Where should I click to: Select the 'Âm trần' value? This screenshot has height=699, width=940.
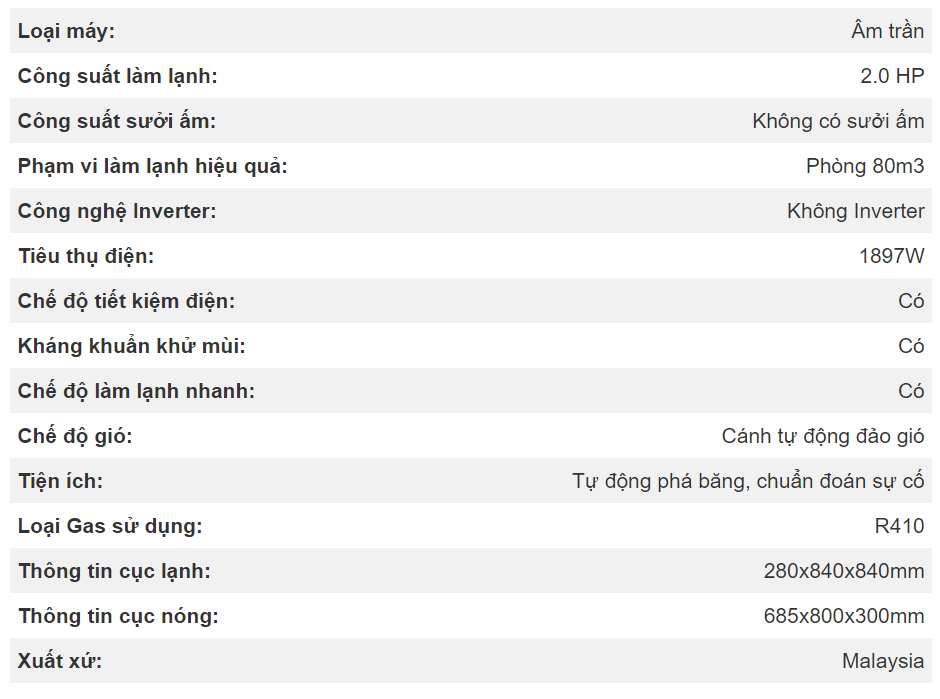point(887,31)
